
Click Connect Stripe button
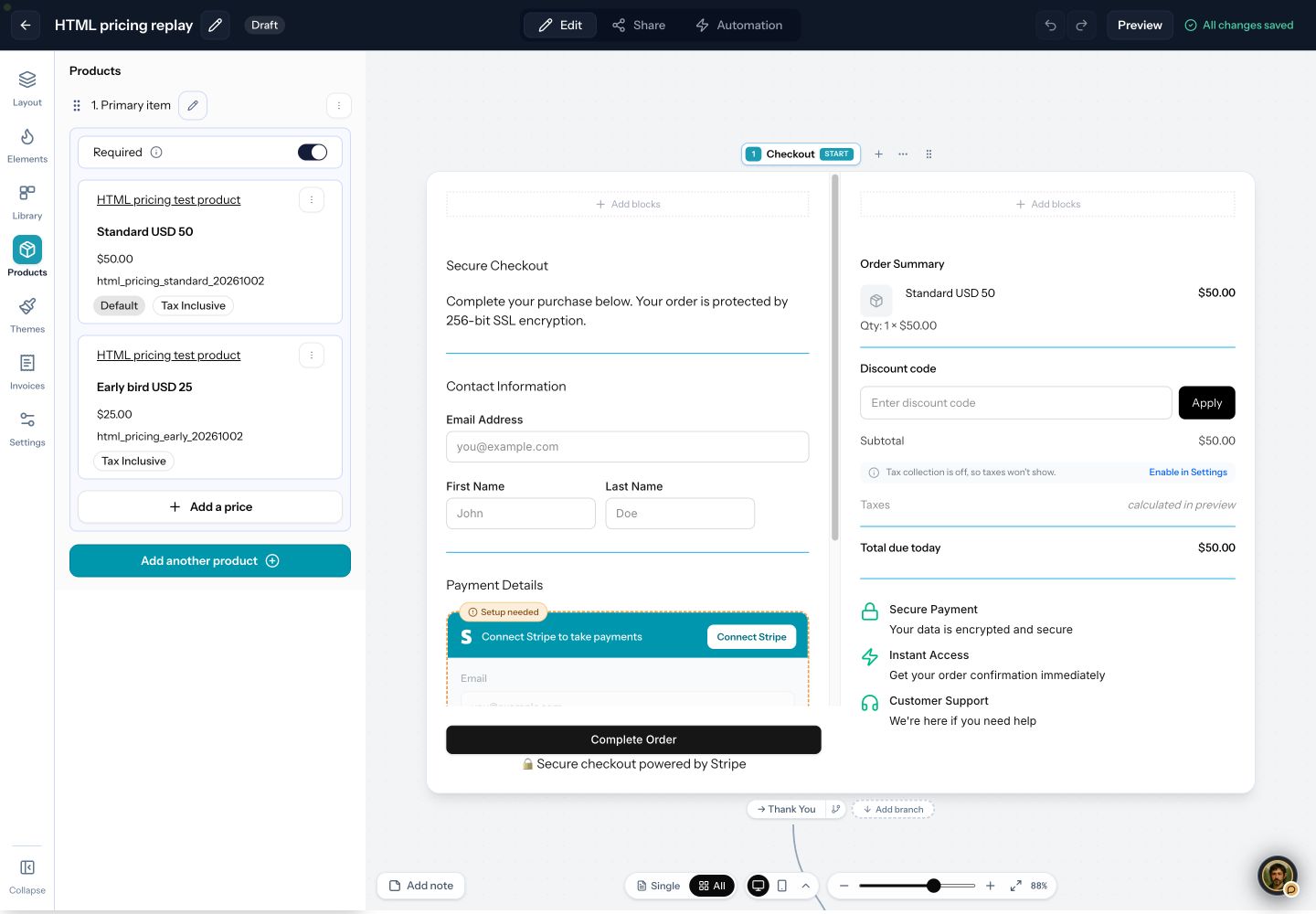(751, 637)
